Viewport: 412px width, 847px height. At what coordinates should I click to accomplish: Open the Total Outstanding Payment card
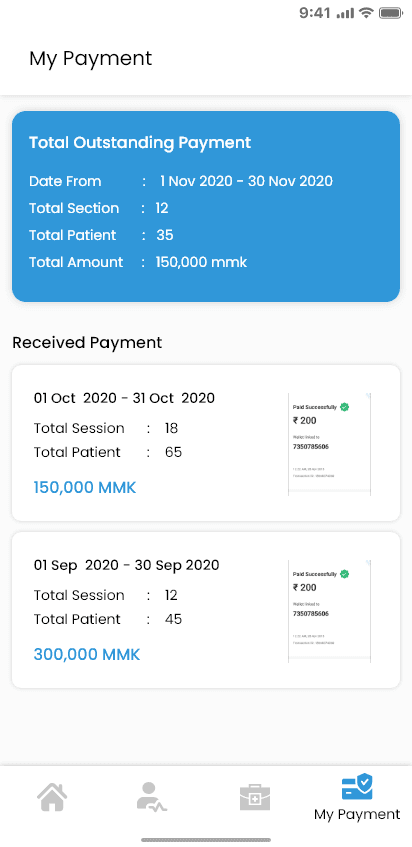coord(206,206)
